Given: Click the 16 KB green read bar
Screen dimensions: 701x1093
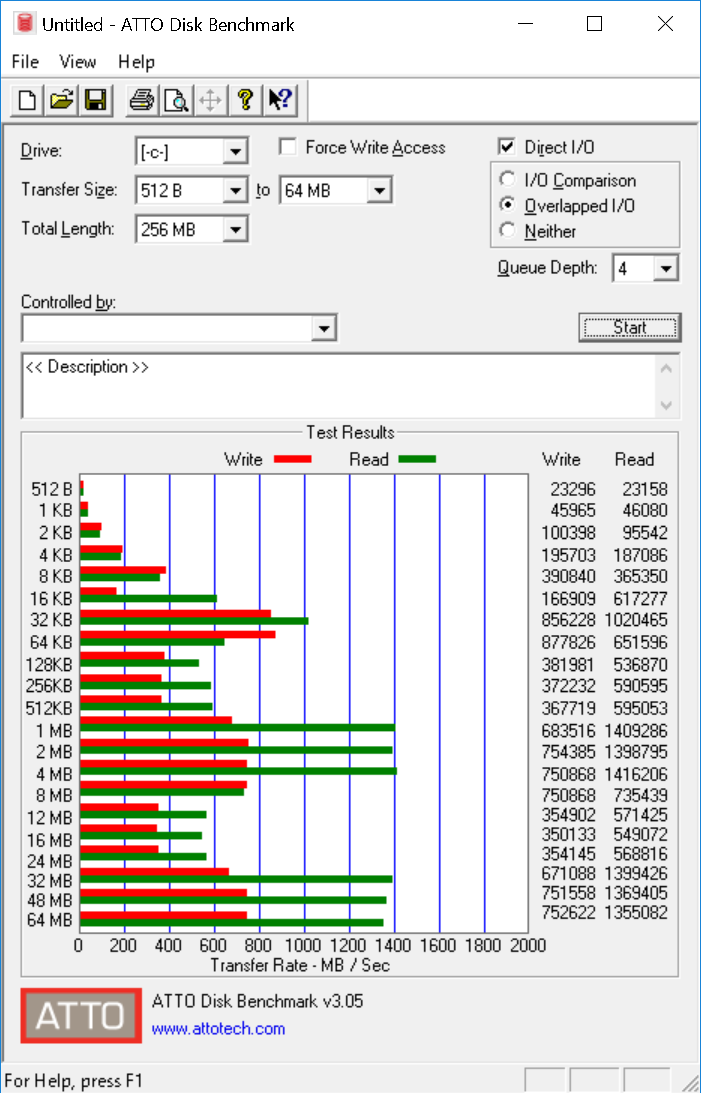Looking at the screenshot, I should 148,598.
